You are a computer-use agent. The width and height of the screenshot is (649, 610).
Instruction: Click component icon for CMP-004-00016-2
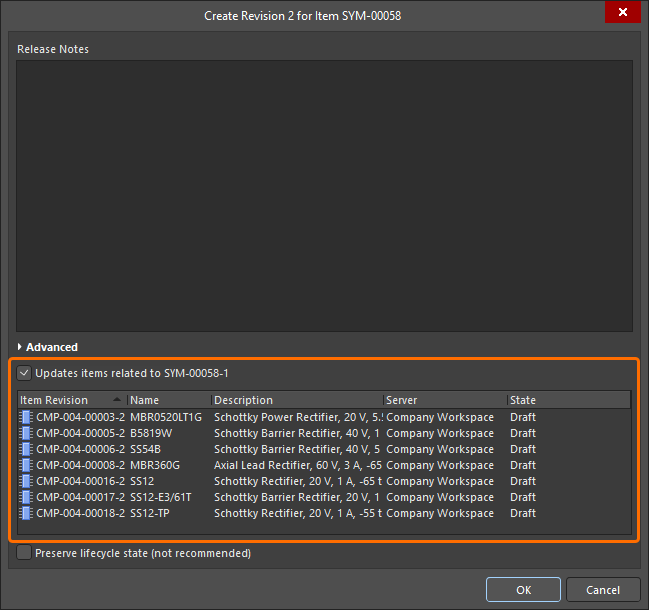(x=26, y=481)
